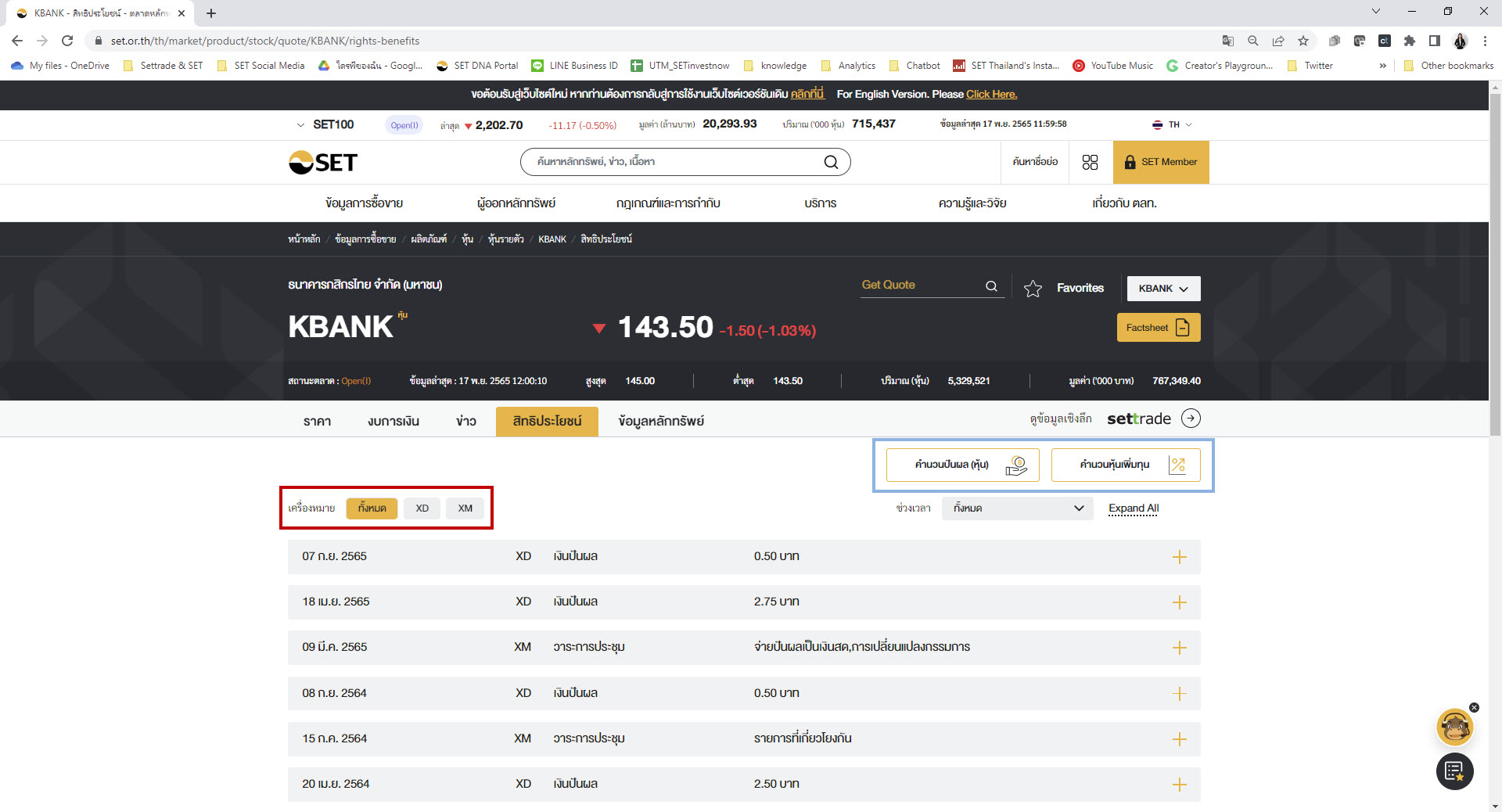This screenshot has height=812, width=1502.
Task: Open the ช่วงเวลา period dropdown
Action: tap(1017, 508)
